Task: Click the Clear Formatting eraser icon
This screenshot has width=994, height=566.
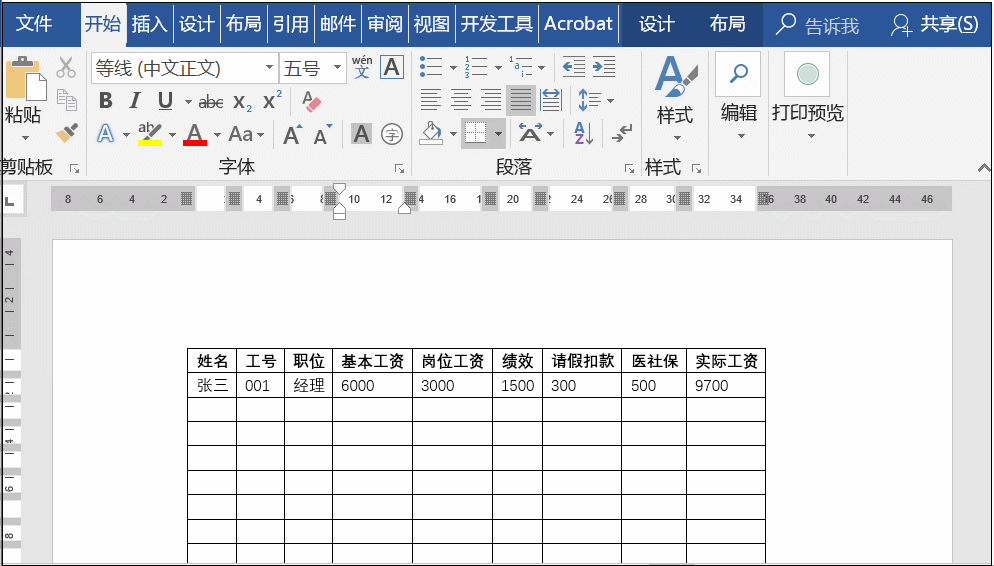Action: [x=311, y=101]
